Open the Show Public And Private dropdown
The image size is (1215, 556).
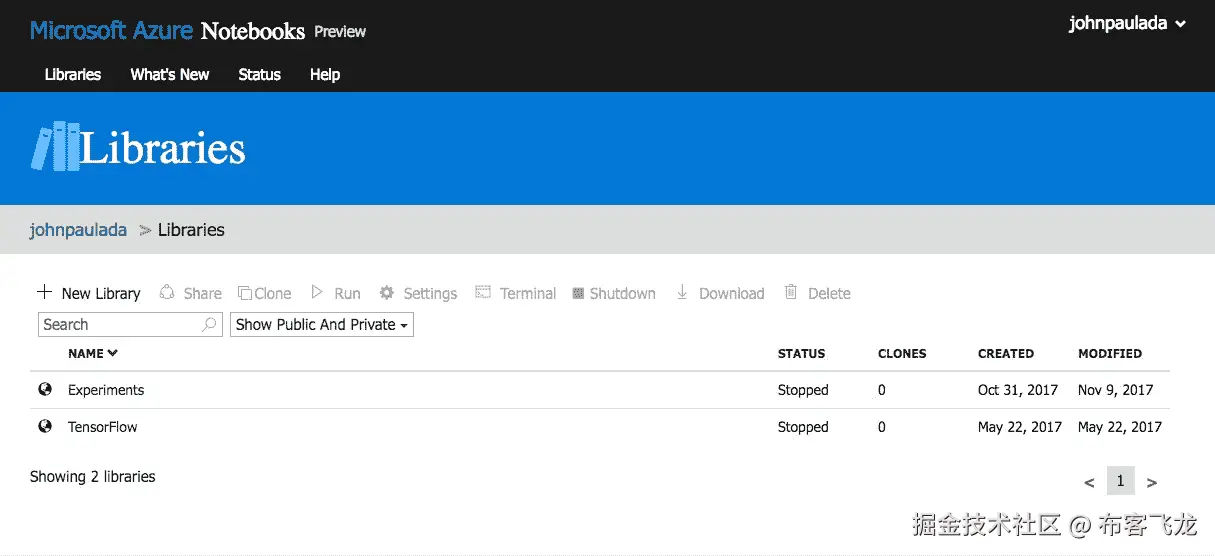[322, 324]
